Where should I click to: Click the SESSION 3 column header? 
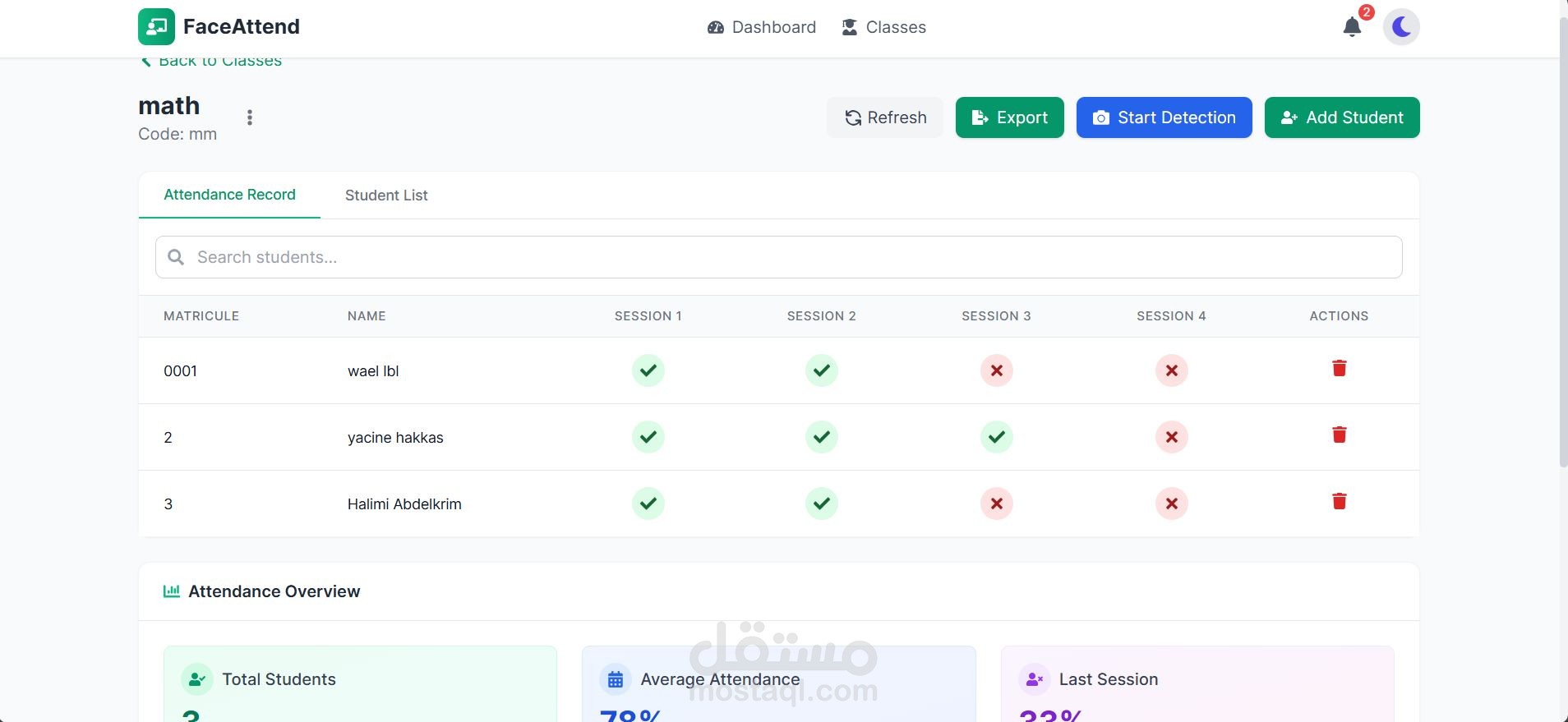point(996,316)
